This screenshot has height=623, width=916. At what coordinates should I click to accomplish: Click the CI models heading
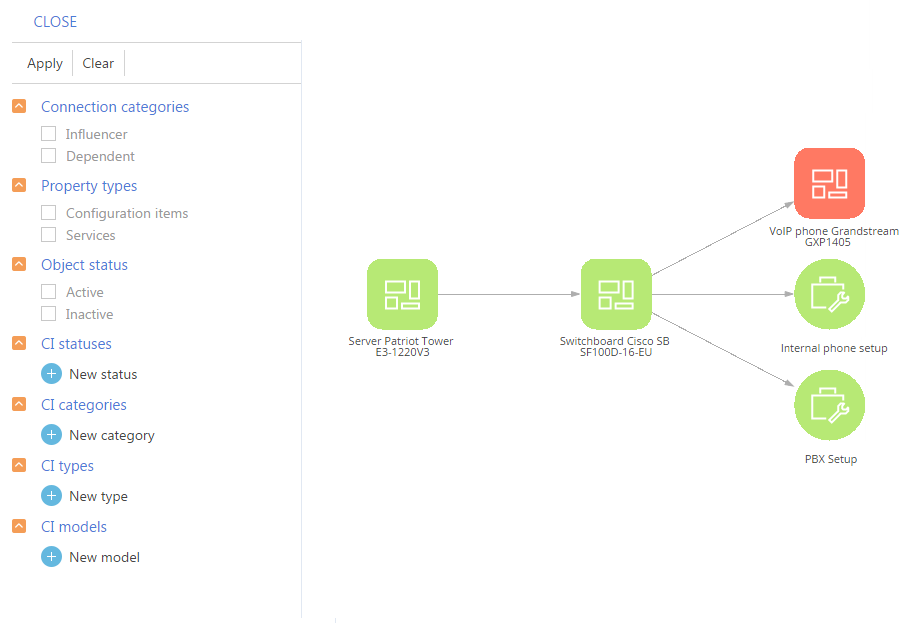coord(74,527)
